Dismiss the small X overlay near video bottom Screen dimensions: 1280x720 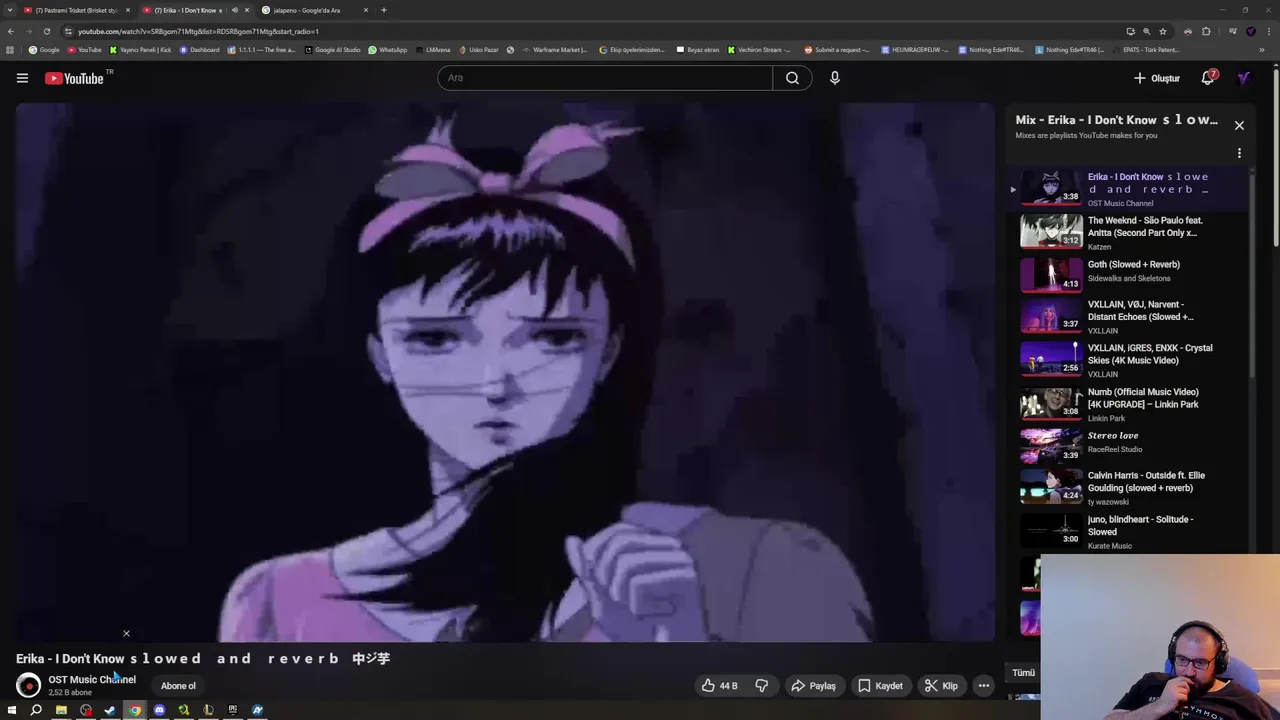126,633
